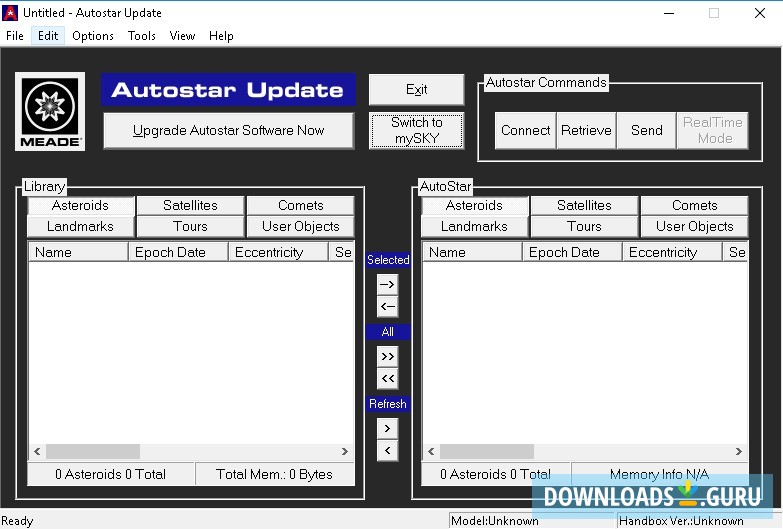Sort Library list by Epoch Date column
783x529 pixels.
(x=178, y=252)
